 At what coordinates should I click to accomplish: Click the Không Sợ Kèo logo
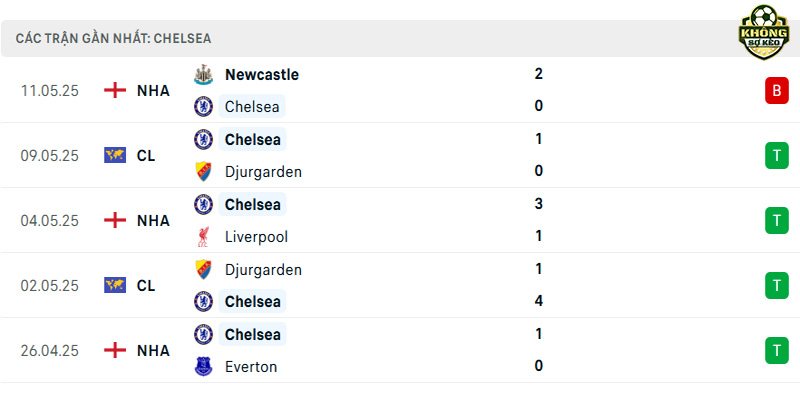coord(764,33)
